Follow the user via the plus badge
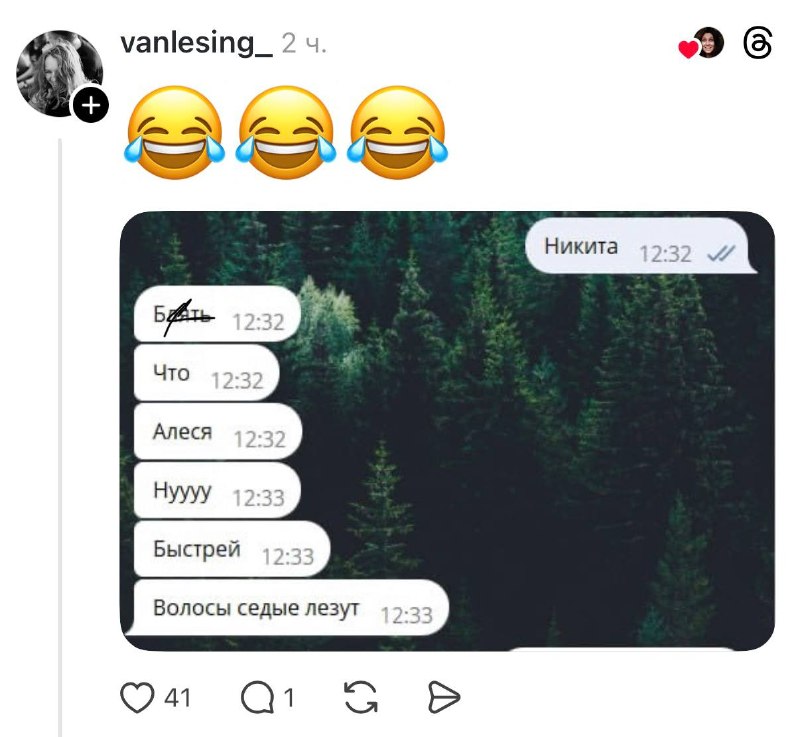The width and height of the screenshot is (800, 737). click(90, 105)
